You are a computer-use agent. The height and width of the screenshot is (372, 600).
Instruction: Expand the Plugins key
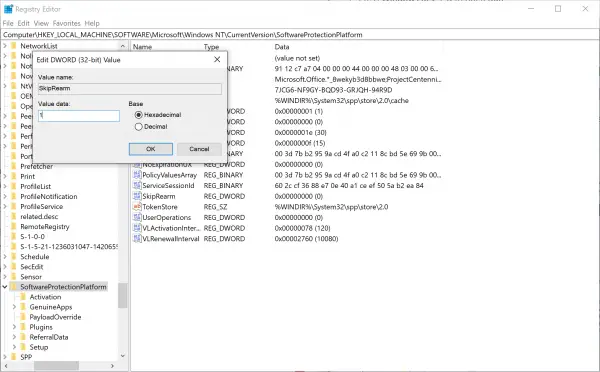tap(14, 327)
